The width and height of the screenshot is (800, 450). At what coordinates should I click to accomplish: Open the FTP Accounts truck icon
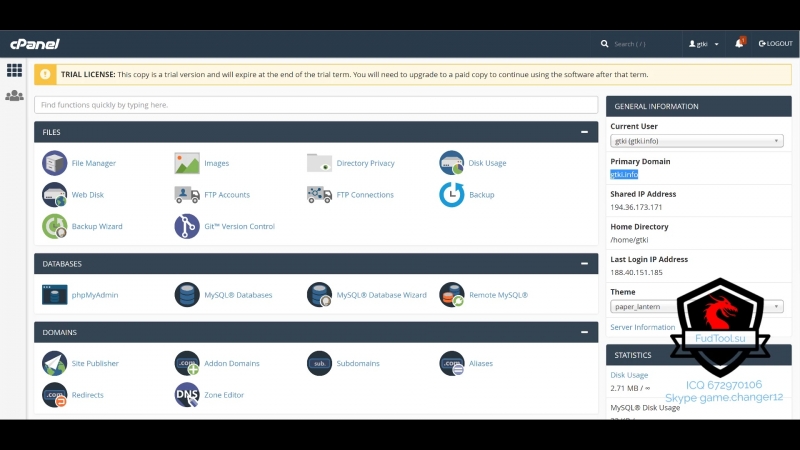pos(187,194)
